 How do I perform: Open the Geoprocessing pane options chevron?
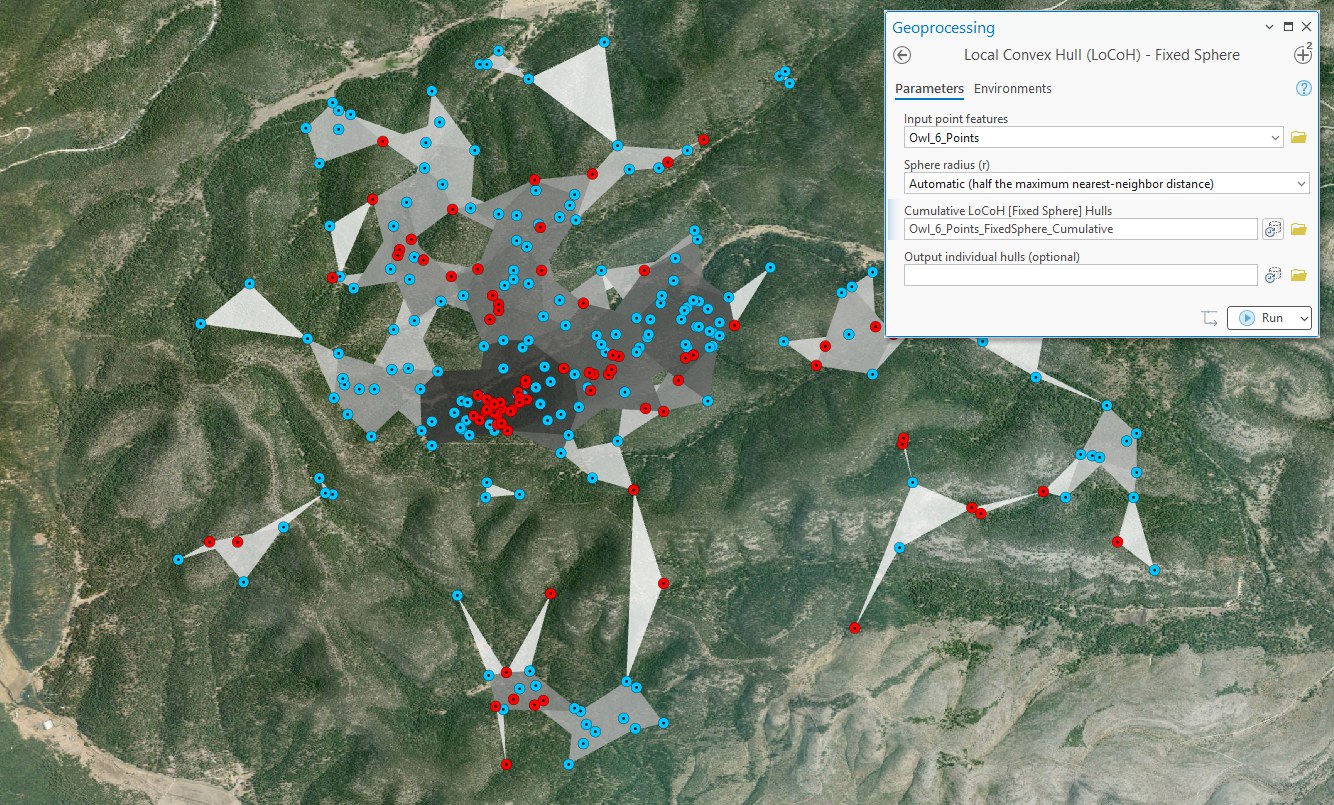(x=1269, y=27)
